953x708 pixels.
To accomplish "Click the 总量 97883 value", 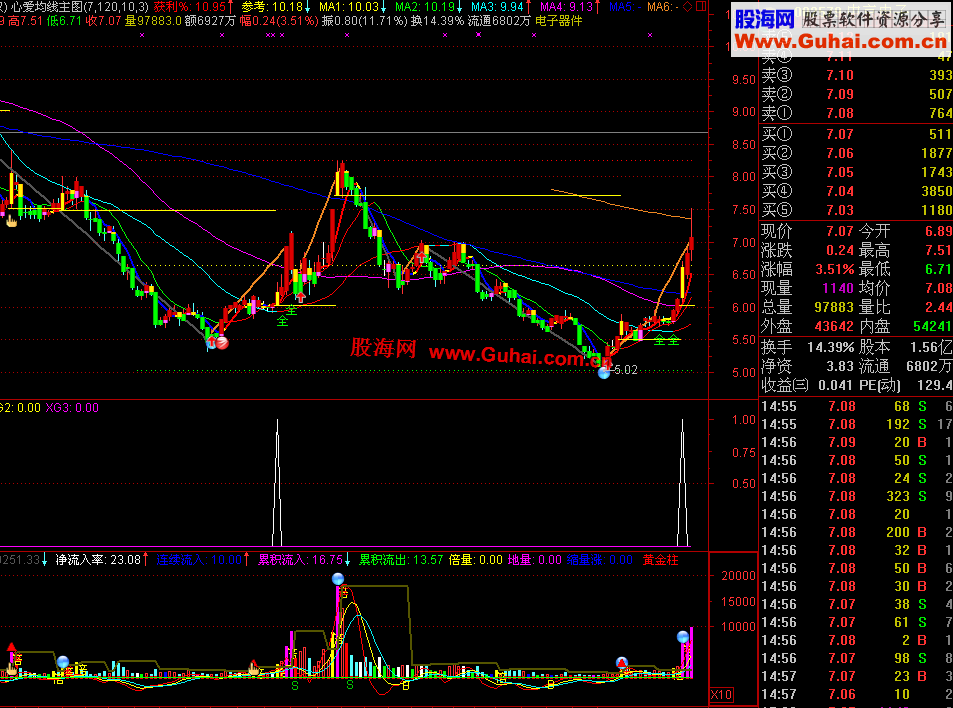I will [834, 308].
